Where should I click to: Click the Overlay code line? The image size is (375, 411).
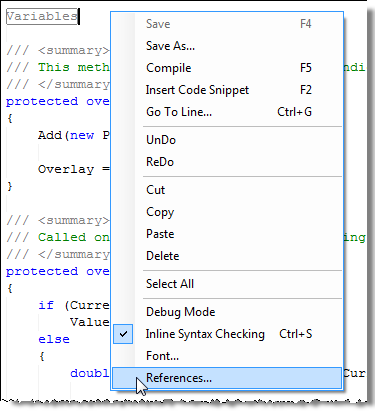tap(74, 169)
